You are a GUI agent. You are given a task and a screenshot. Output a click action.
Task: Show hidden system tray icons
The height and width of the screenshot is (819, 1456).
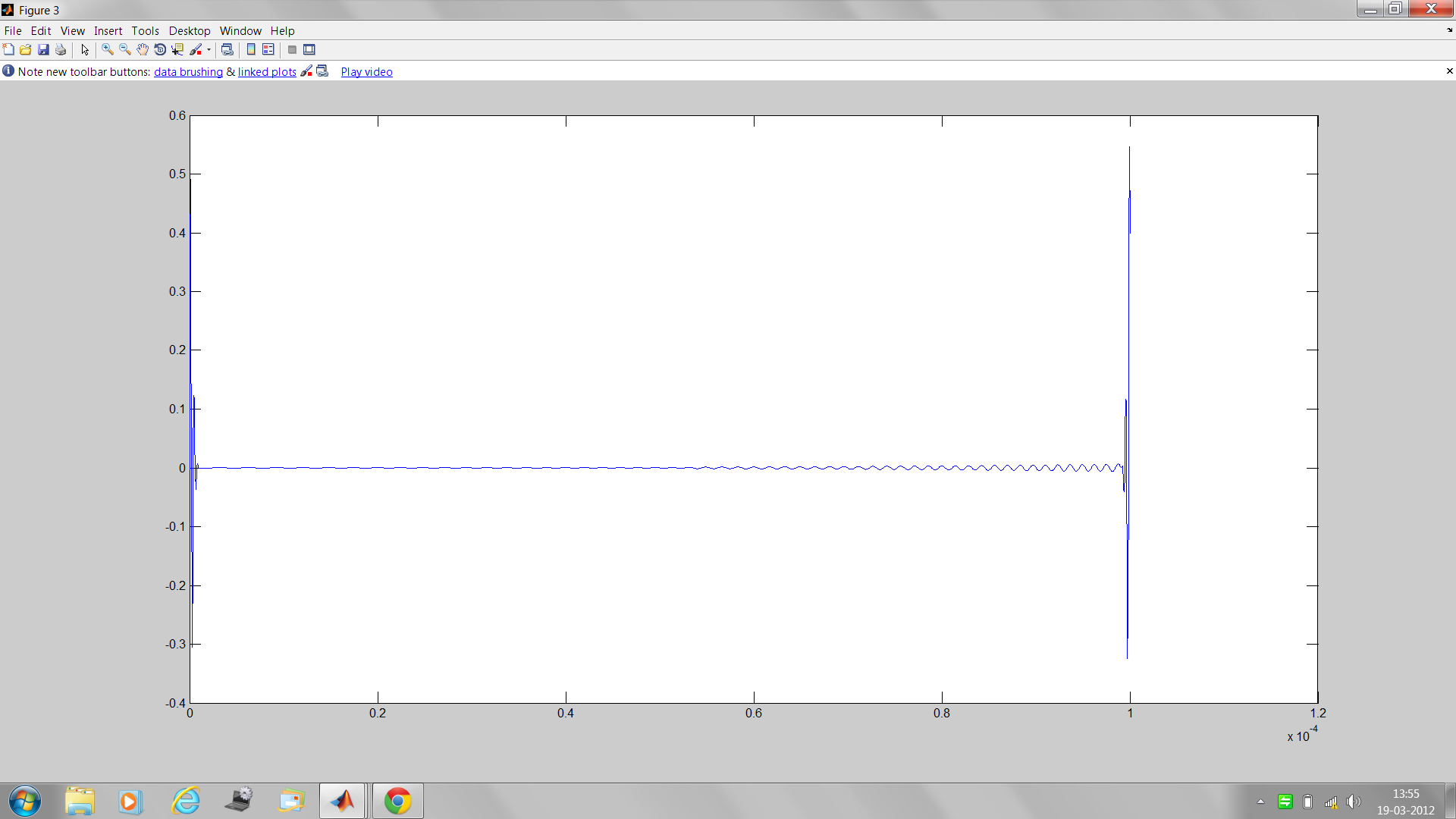click(x=1260, y=802)
